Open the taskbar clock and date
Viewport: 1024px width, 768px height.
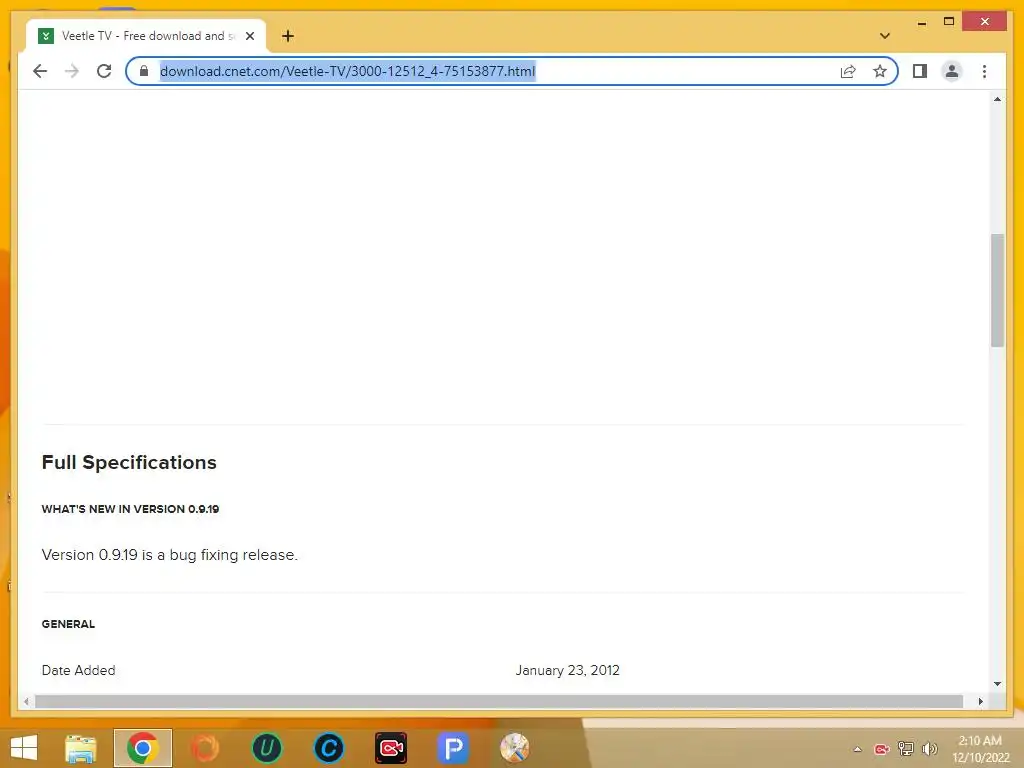(x=980, y=749)
